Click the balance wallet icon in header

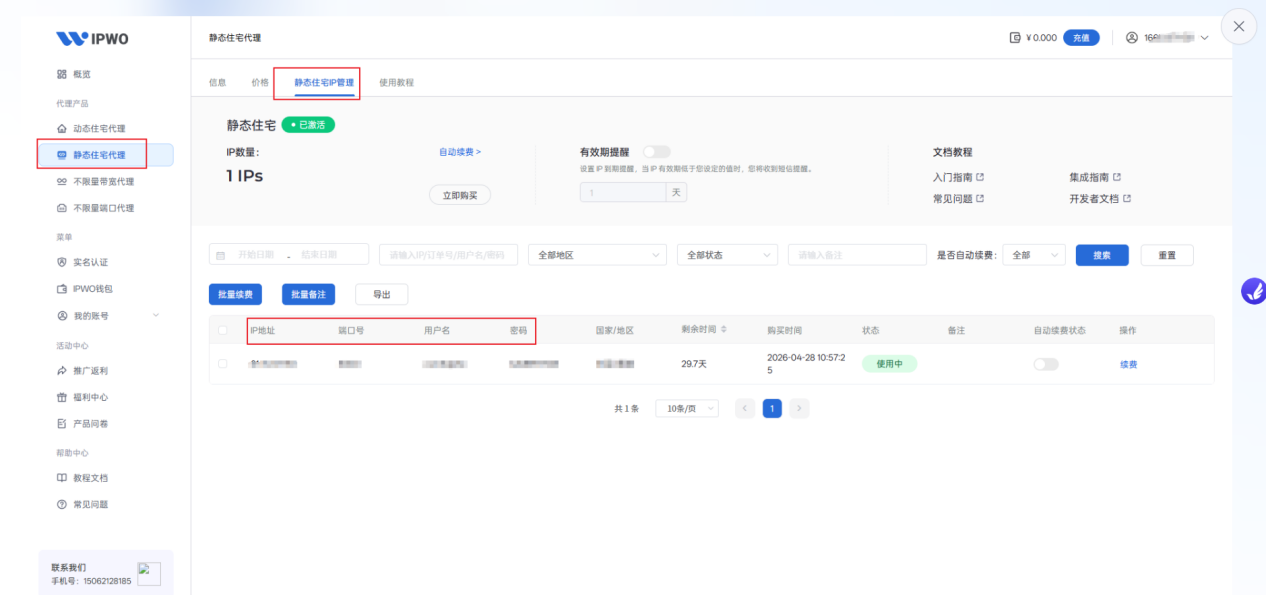pyautogui.click(x=1015, y=38)
